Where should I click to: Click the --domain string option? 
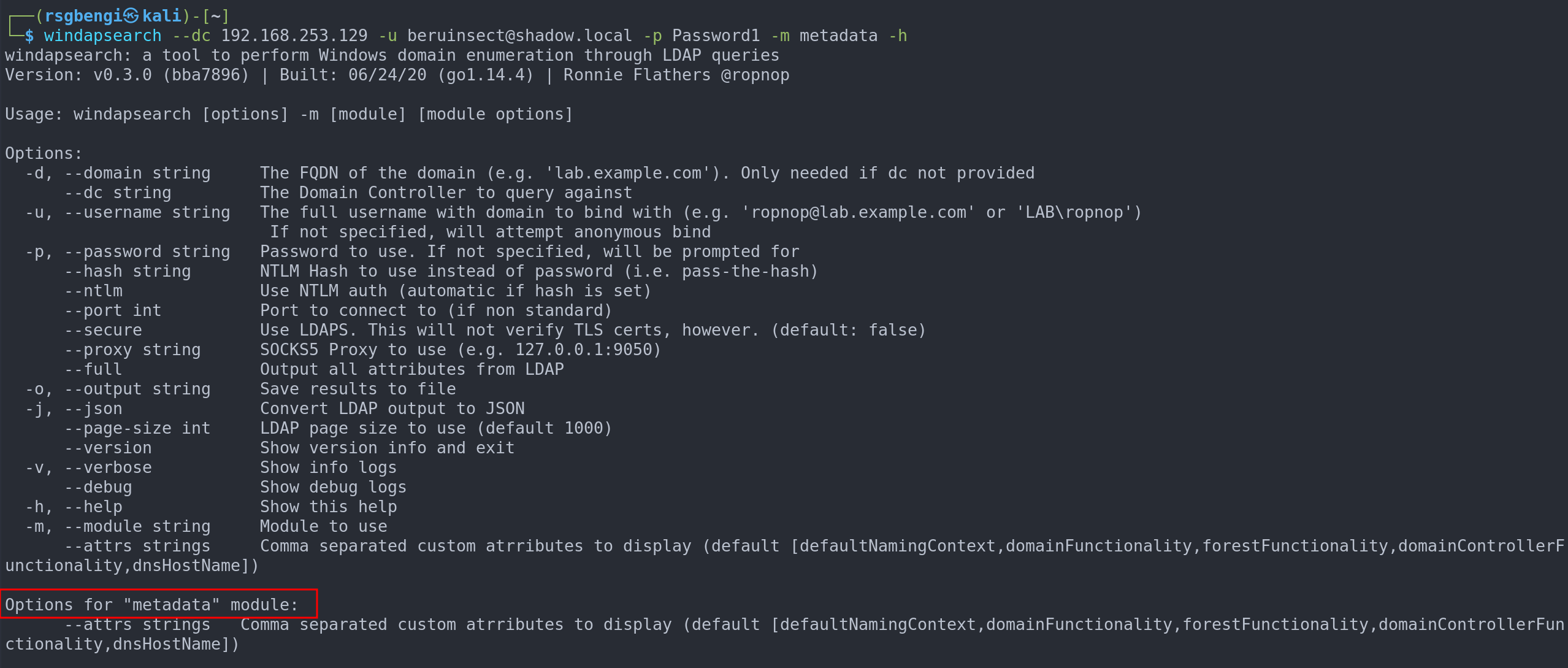click(x=137, y=173)
